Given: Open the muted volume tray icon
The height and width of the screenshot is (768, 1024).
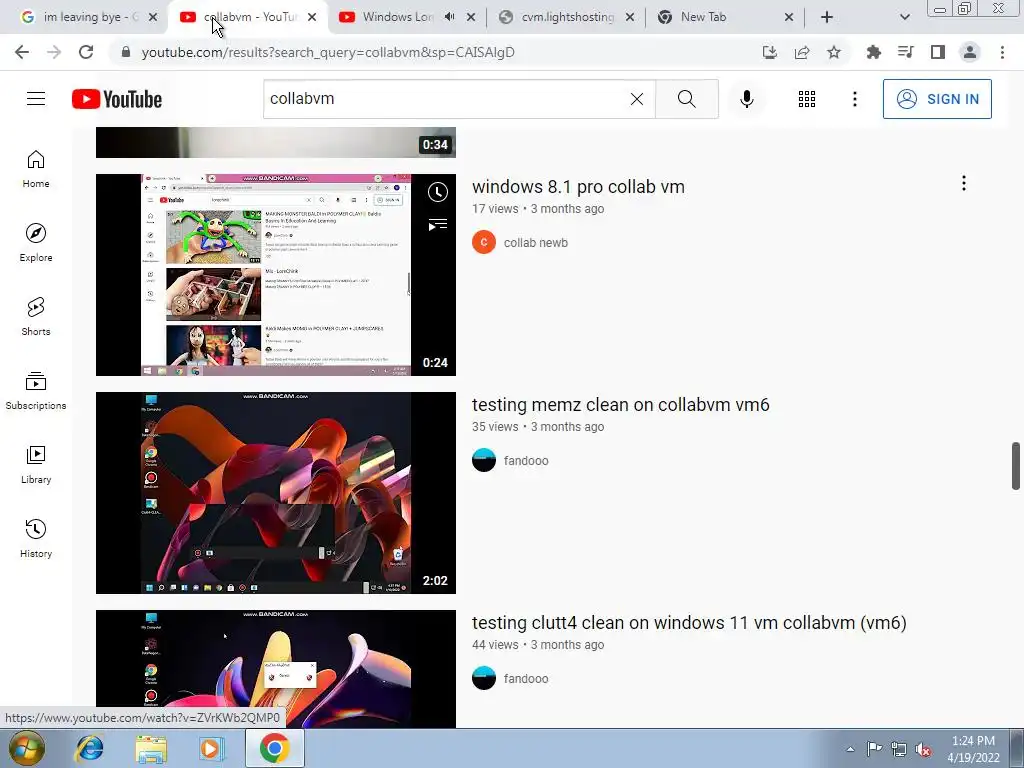Looking at the screenshot, I should point(923,750).
